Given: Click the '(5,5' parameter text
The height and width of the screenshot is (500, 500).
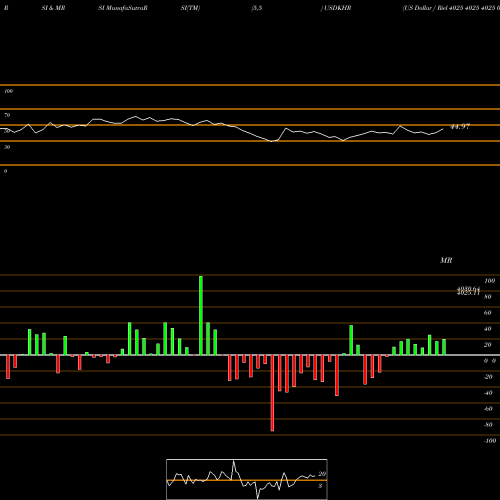Looking at the screenshot, I should tap(257, 8).
